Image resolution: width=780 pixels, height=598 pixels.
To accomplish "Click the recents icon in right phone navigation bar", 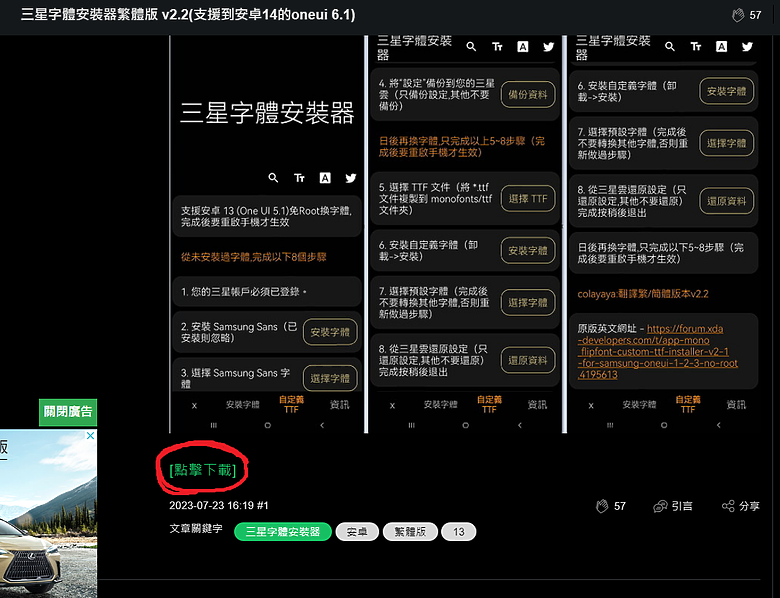I will (x=610, y=425).
